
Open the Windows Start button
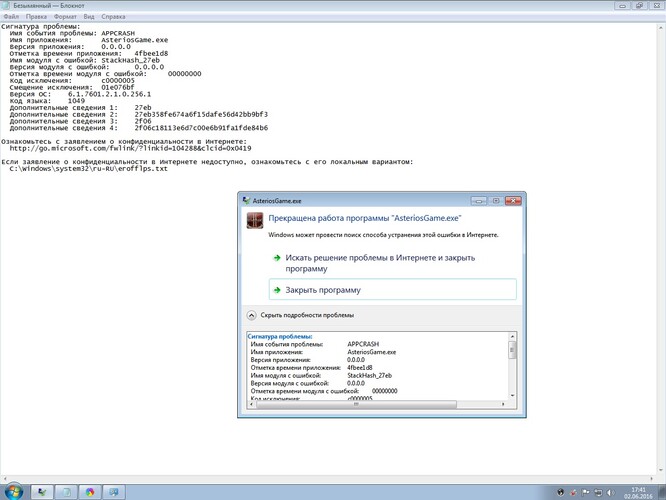pyautogui.click(x=14, y=492)
